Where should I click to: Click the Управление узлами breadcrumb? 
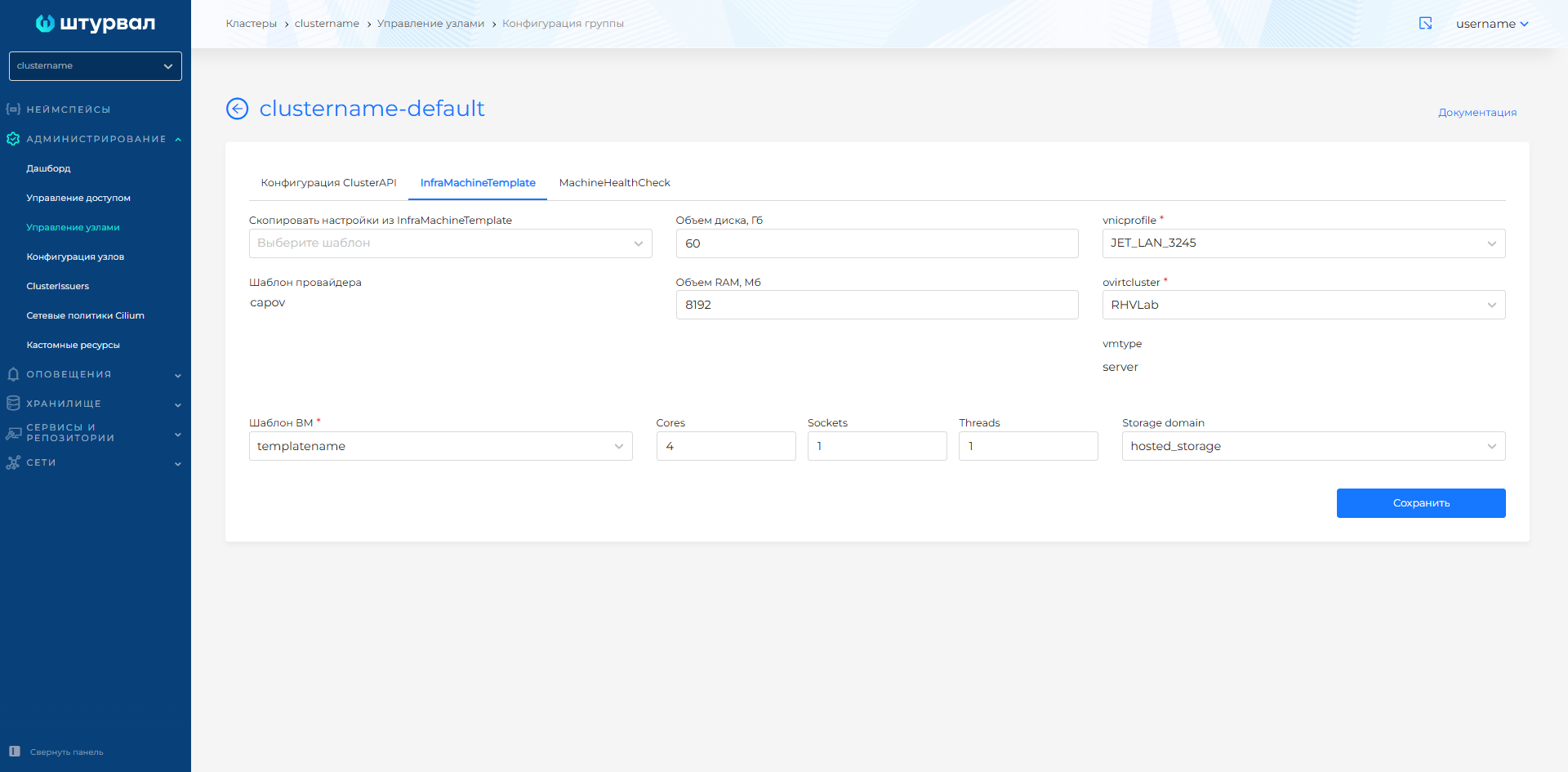coord(430,24)
